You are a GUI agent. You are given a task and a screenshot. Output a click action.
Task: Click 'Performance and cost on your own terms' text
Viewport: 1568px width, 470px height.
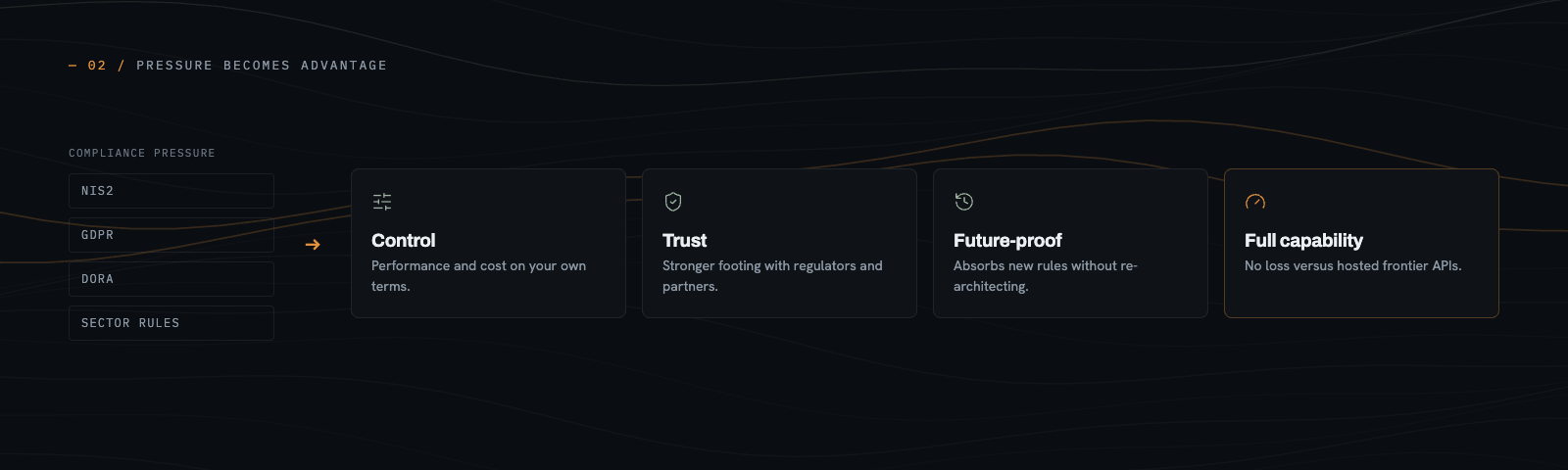[x=478, y=276]
